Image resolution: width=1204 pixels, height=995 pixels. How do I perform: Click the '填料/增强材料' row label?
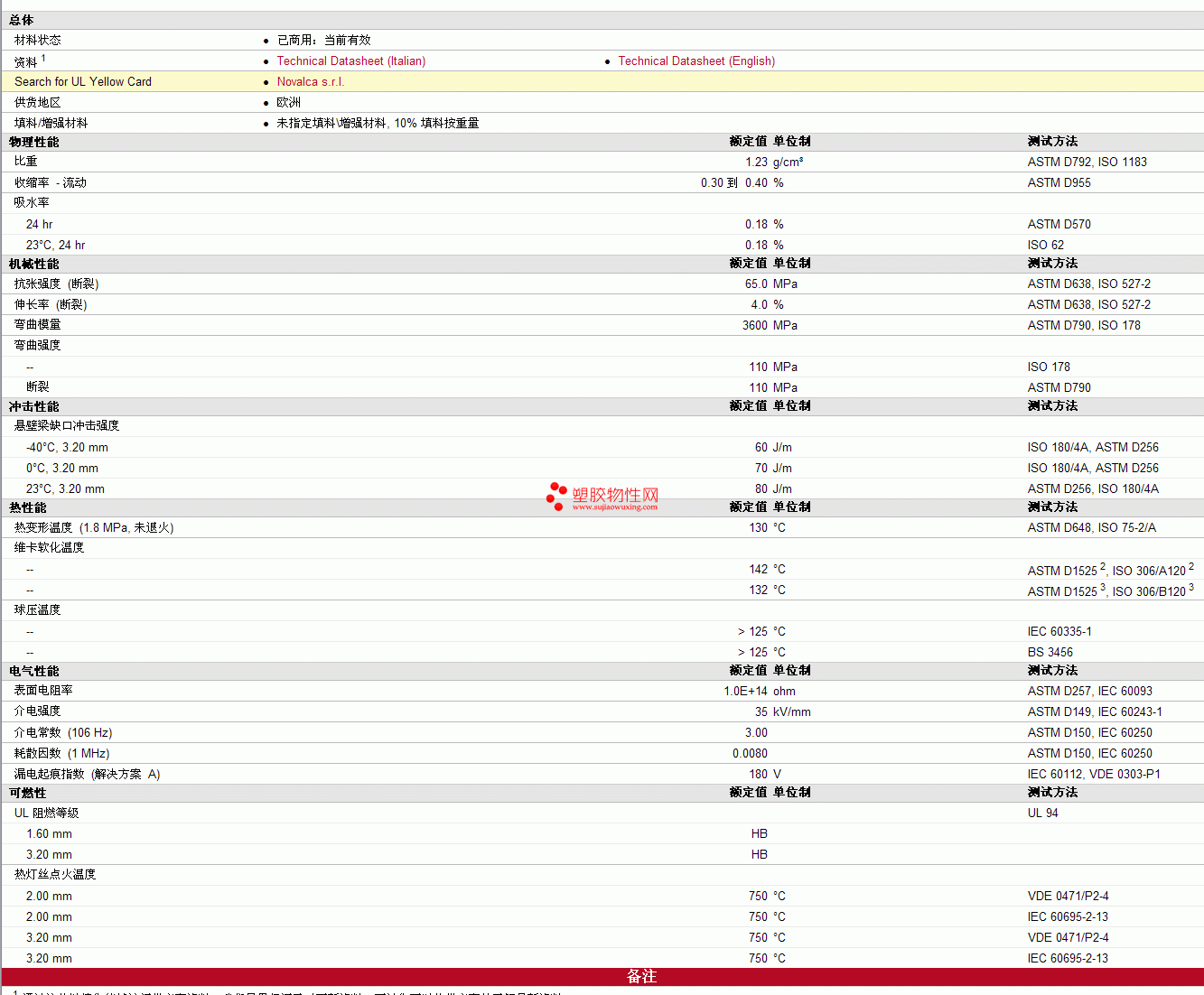point(51,124)
